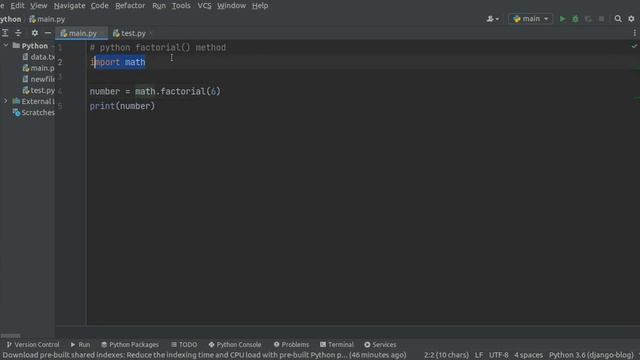Open editor tabs more-options menu
This screenshot has height=360, width=640.
tap(635, 33)
